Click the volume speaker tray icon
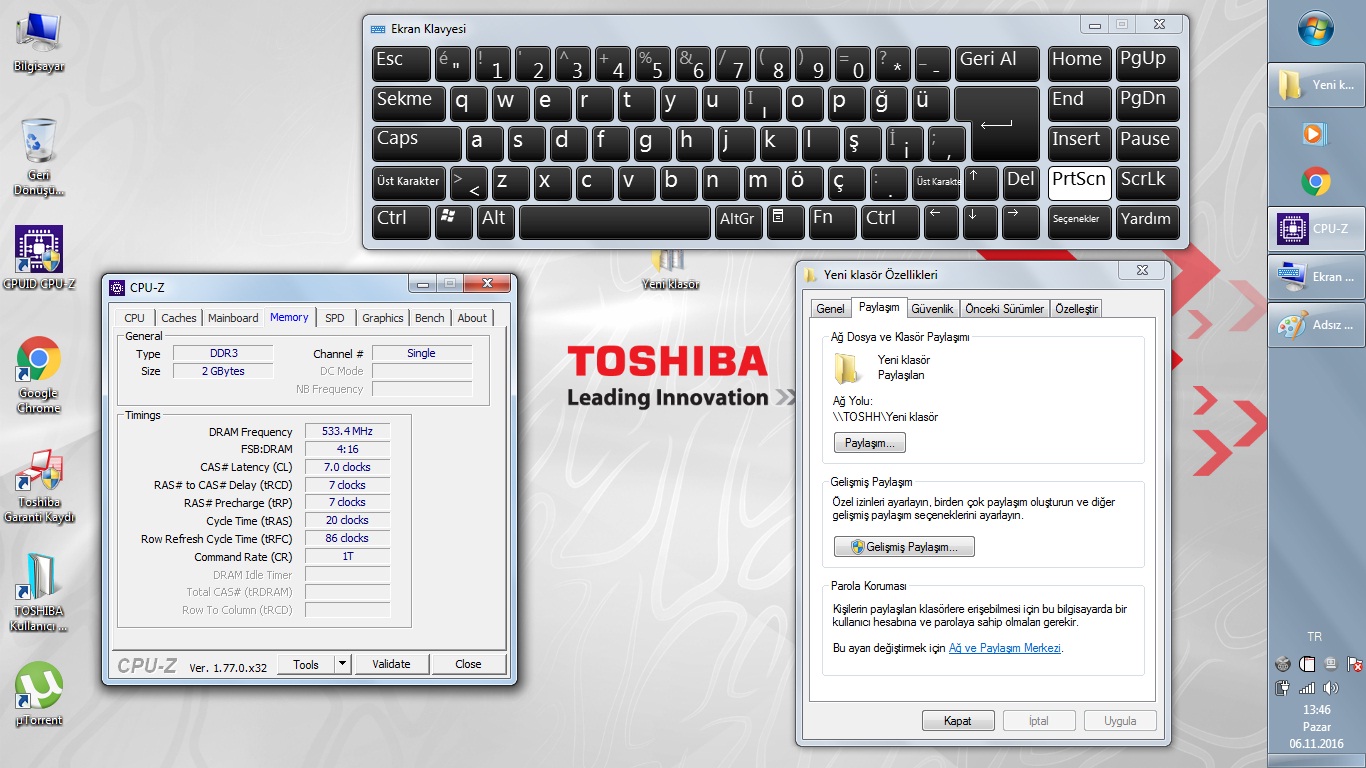This screenshot has height=768, width=1366. tap(1330, 688)
